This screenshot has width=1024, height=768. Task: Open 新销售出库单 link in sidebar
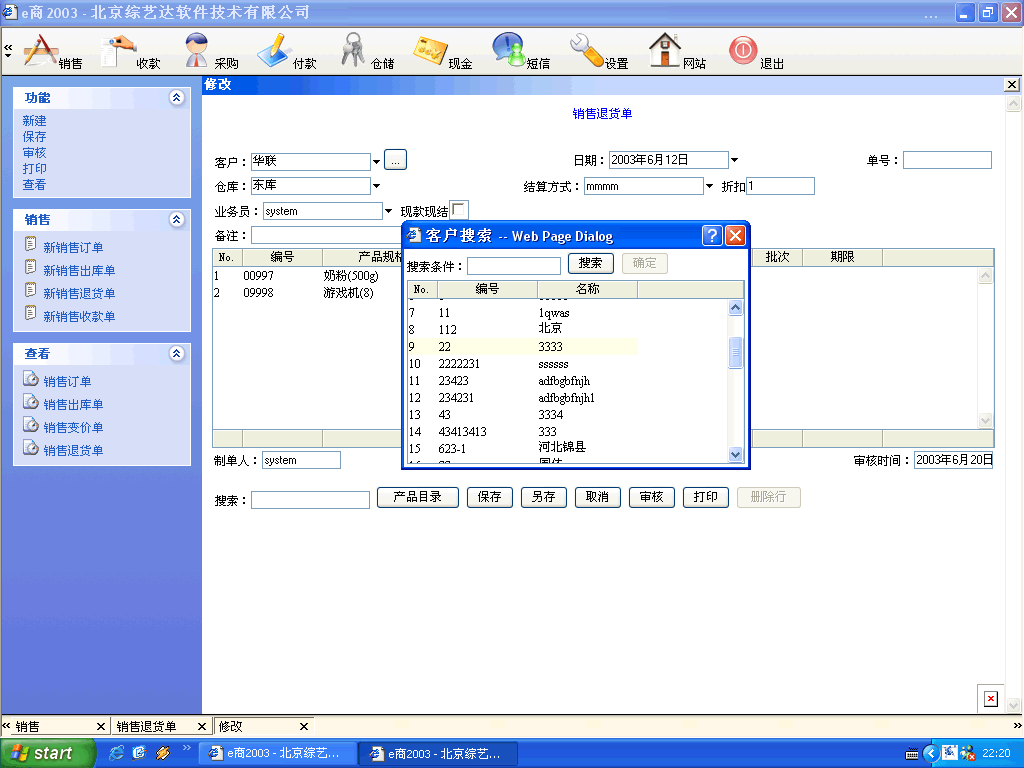(x=79, y=270)
